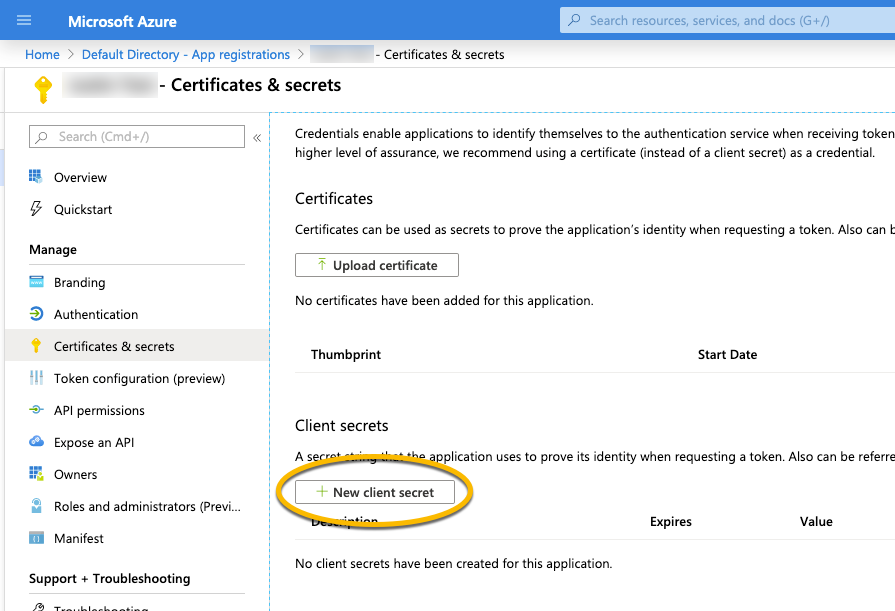Open Branding settings
The image size is (895, 611).
pos(79,283)
